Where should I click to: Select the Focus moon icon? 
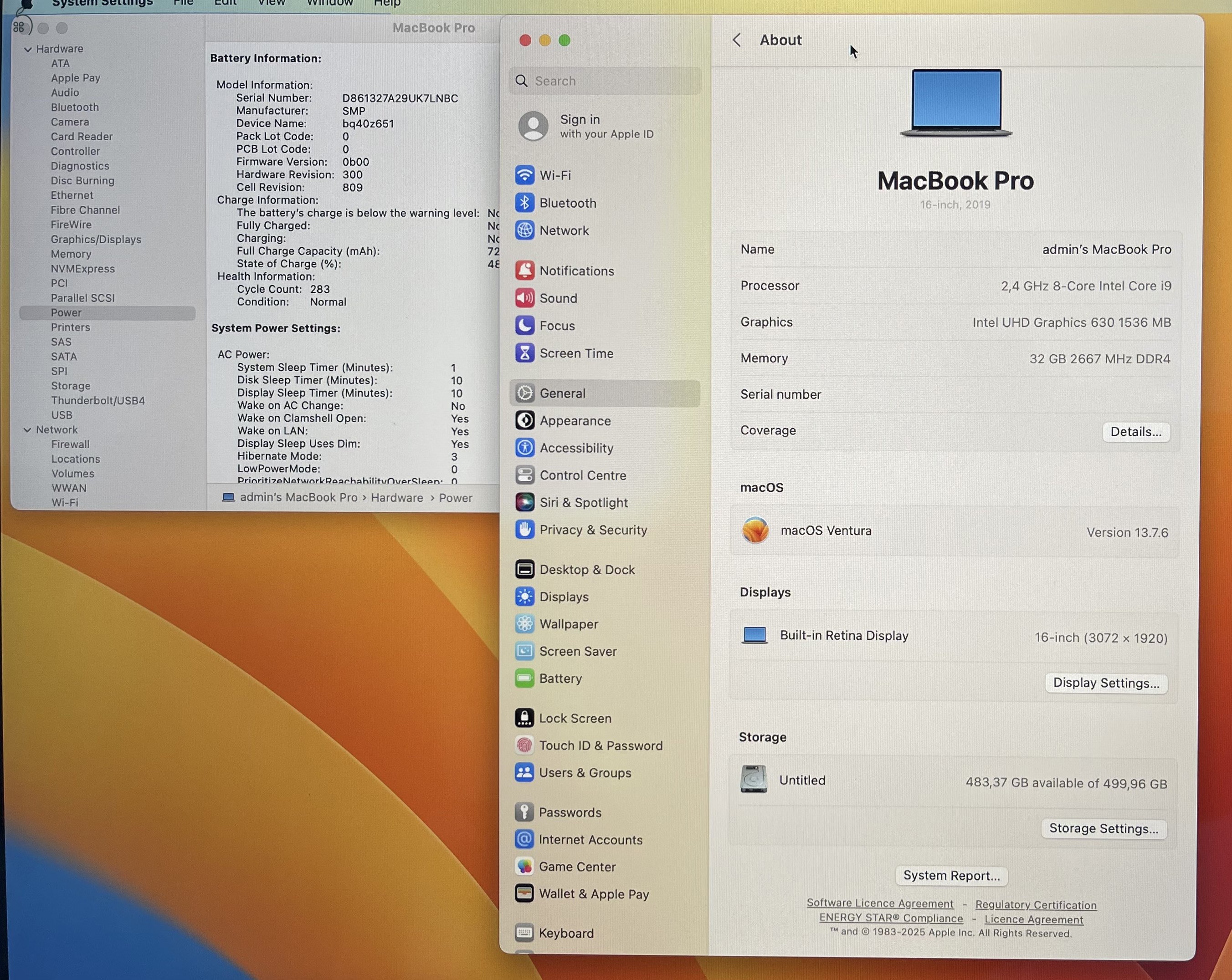pos(524,326)
